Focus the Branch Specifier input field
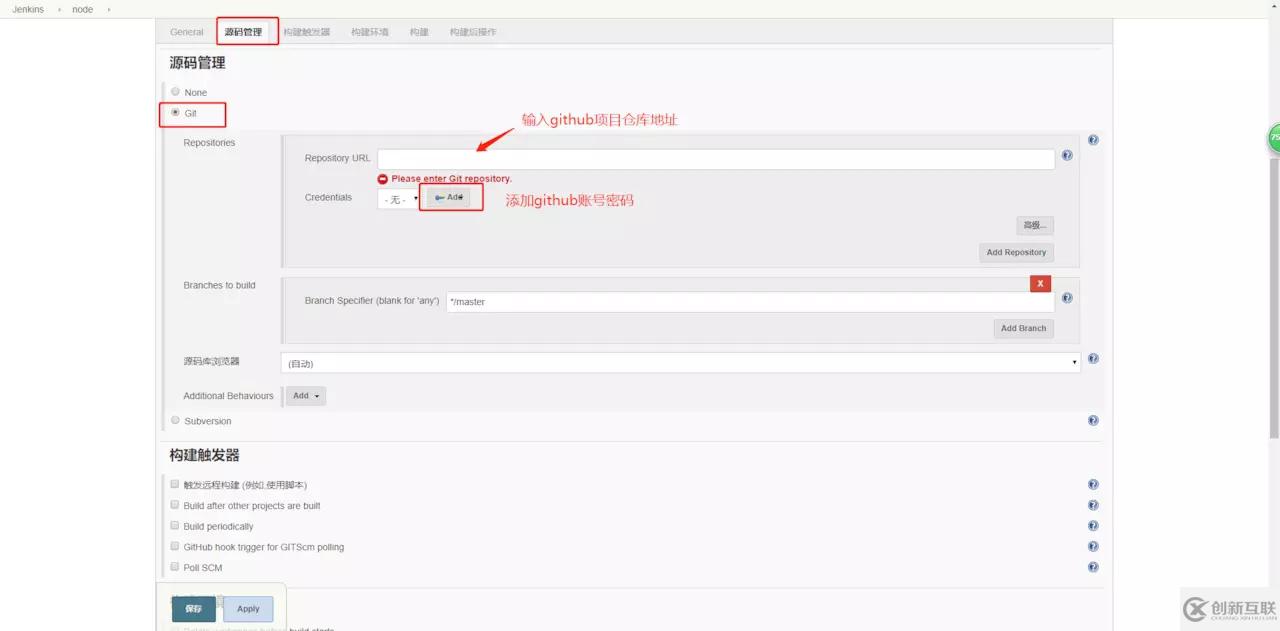 (750, 301)
